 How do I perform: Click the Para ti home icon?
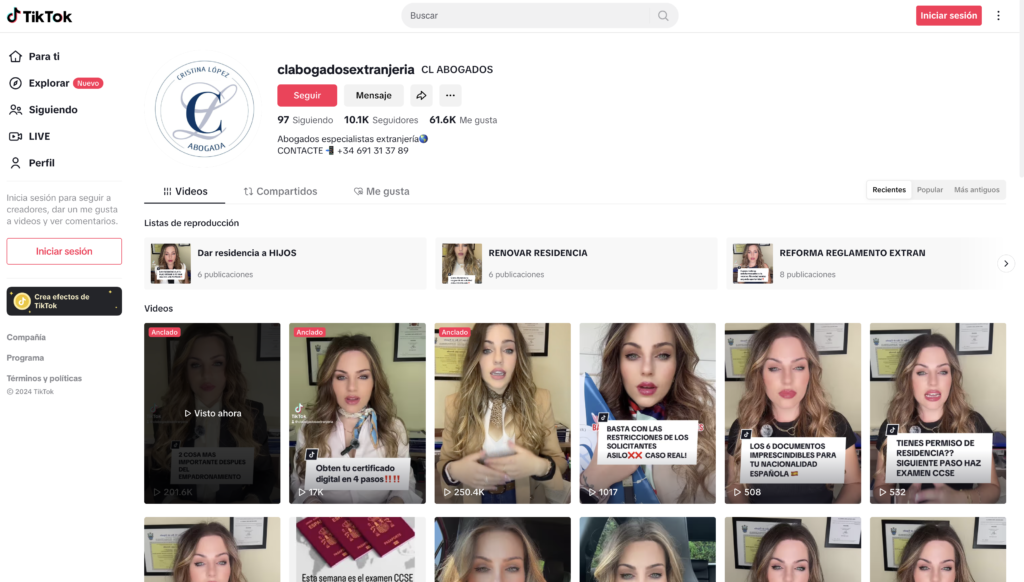pyautogui.click(x=16, y=56)
